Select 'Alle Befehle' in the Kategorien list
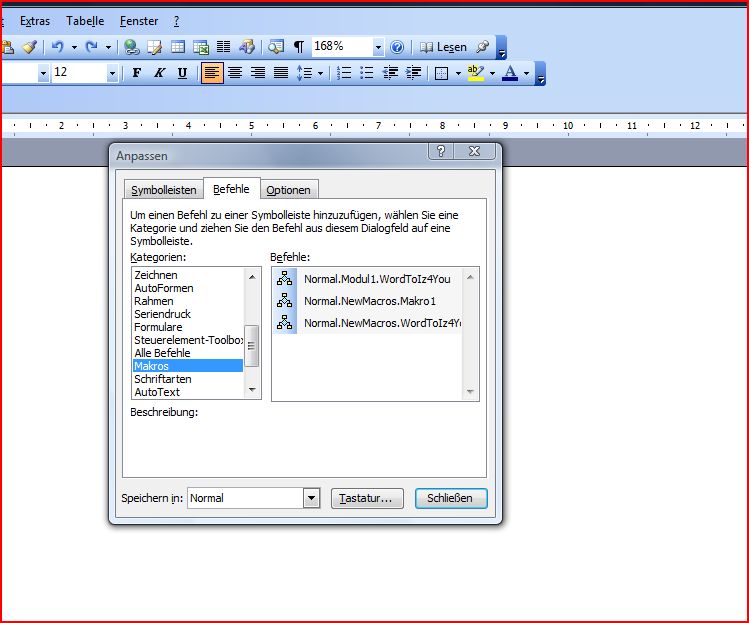Viewport: 749px width, 623px height. pos(162,353)
